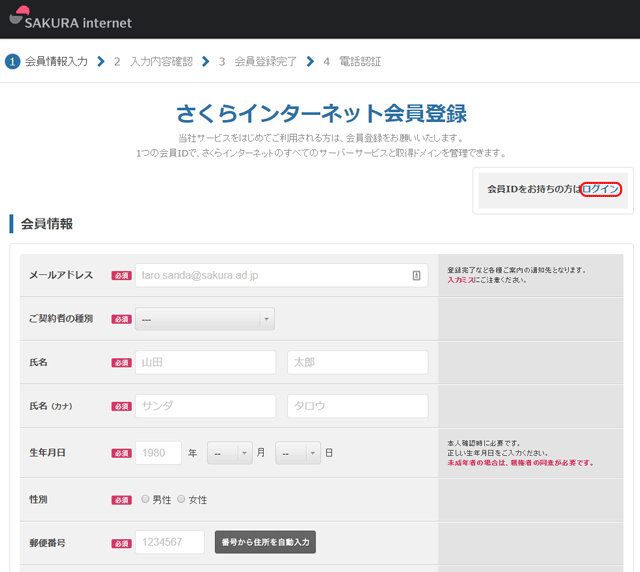This screenshot has width=640, height=572.
Task: Click the 会員登録完了 step
Action: [x=265, y=62]
